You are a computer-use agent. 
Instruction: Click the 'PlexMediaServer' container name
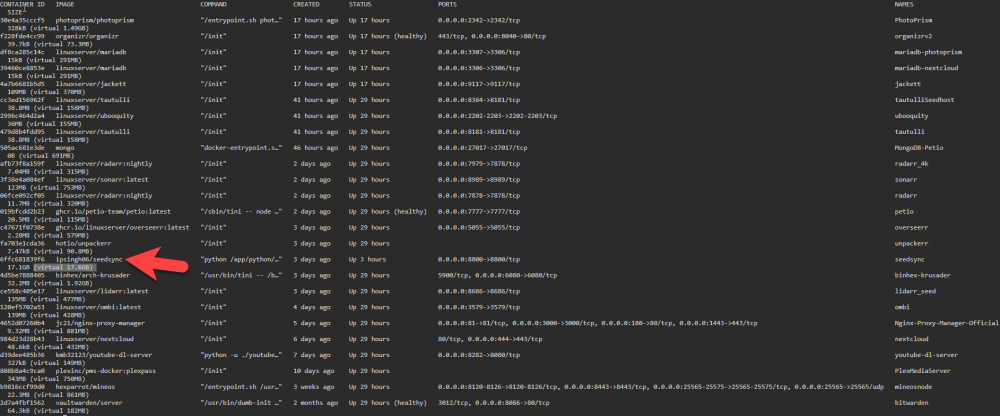[923, 371]
